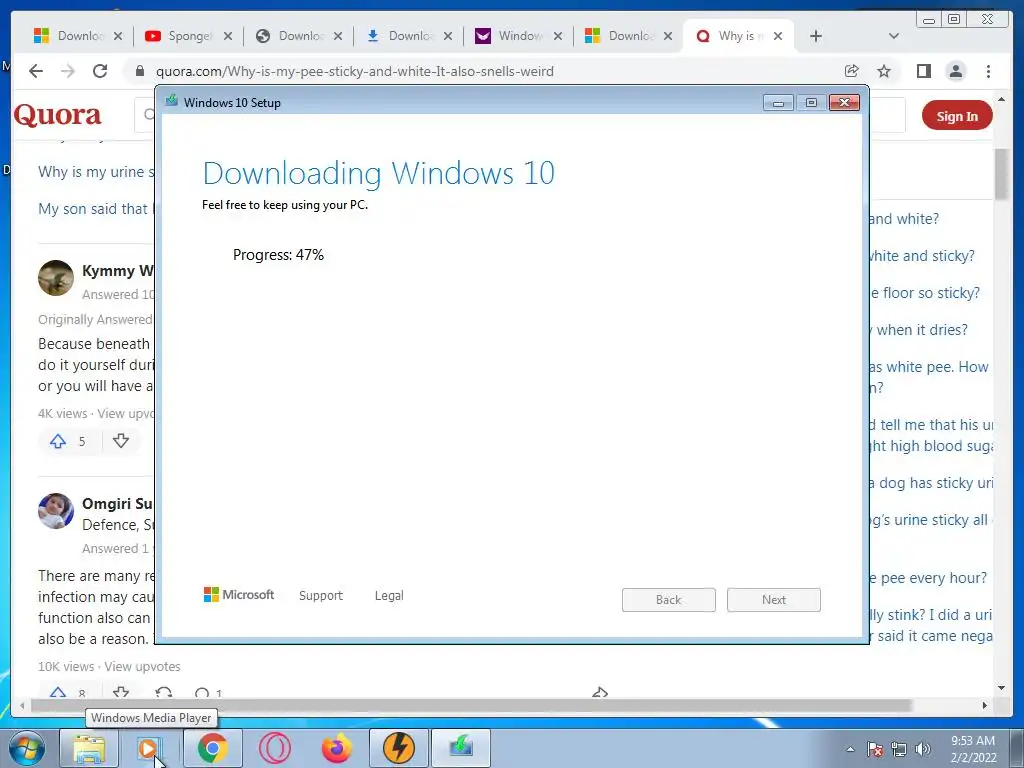The image size is (1024, 768).
Task: Open the 'Why is my urine' related link
Action: [x=96, y=172]
